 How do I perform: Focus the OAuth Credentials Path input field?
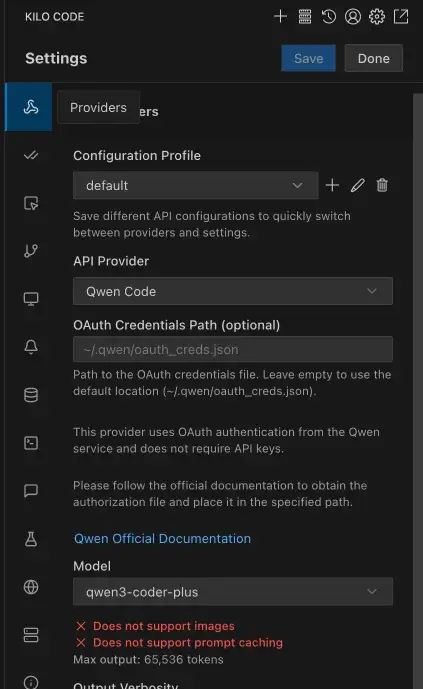coord(233,349)
